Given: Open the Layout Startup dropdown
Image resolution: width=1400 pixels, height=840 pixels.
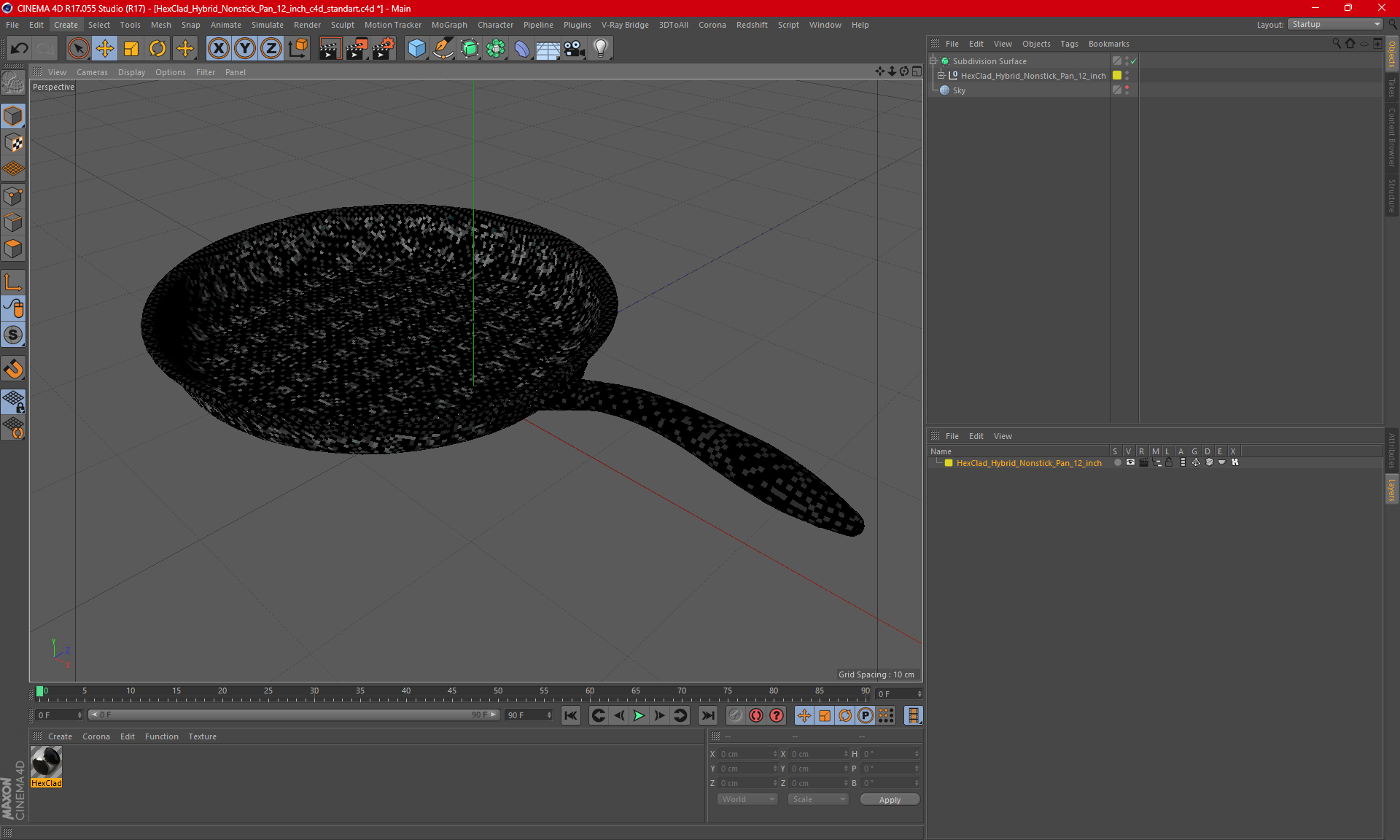Looking at the screenshot, I should coord(1336,24).
